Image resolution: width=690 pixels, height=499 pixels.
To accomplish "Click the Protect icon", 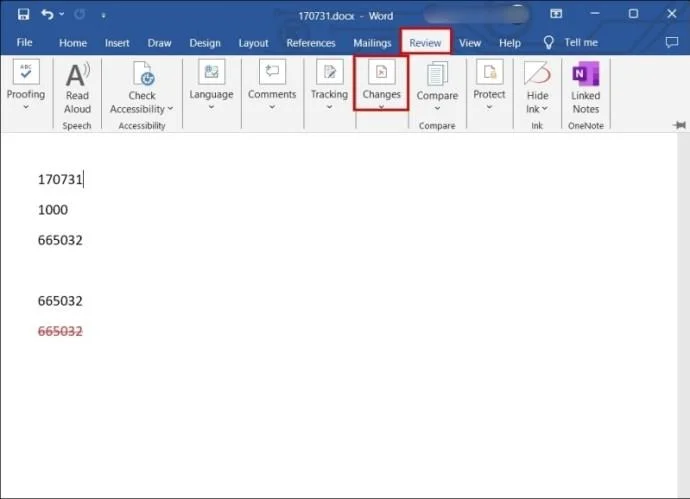I will click(x=489, y=71).
